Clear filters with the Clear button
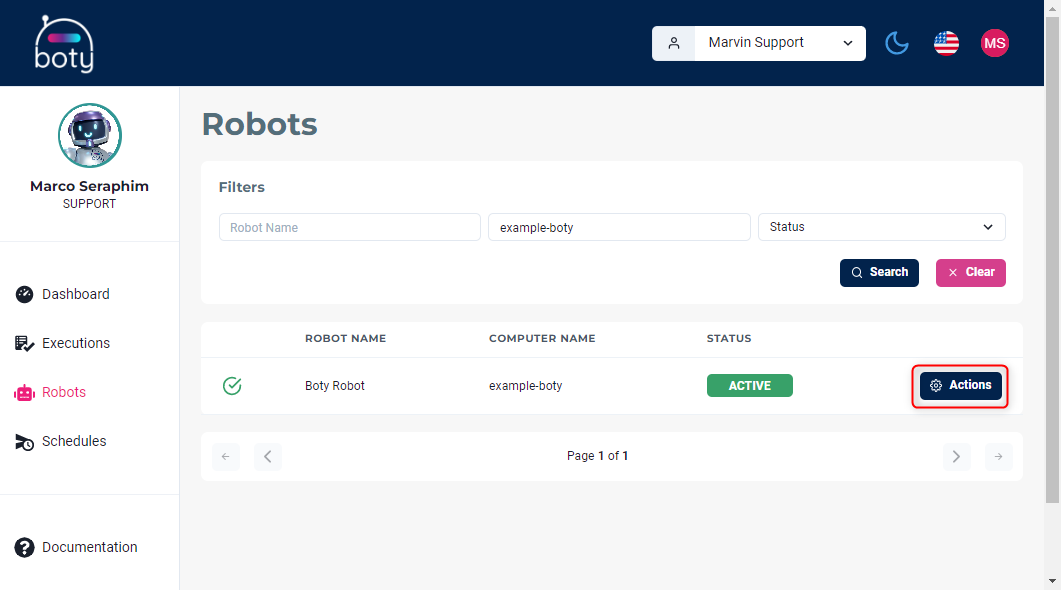This screenshot has width=1061, height=590. [x=970, y=273]
